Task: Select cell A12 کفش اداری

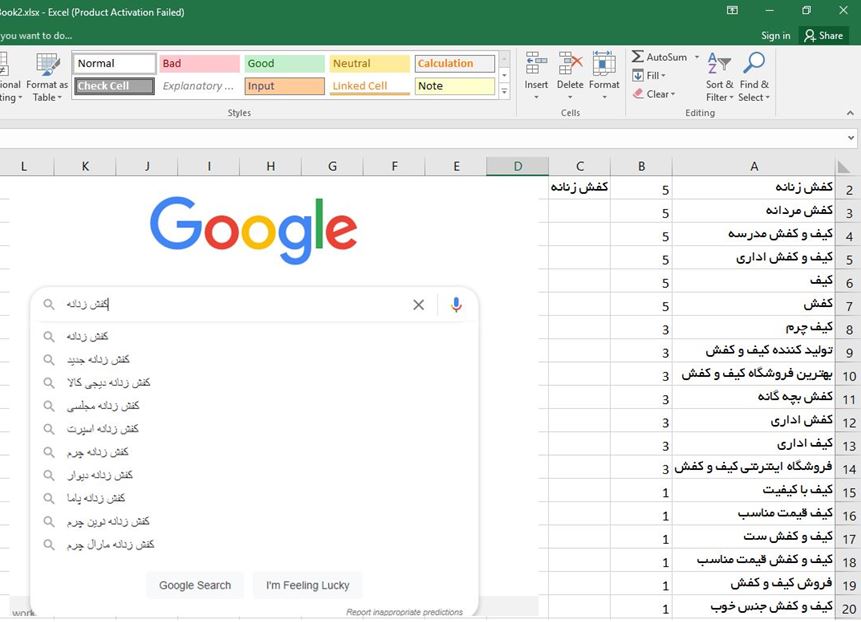Action: (754, 421)
